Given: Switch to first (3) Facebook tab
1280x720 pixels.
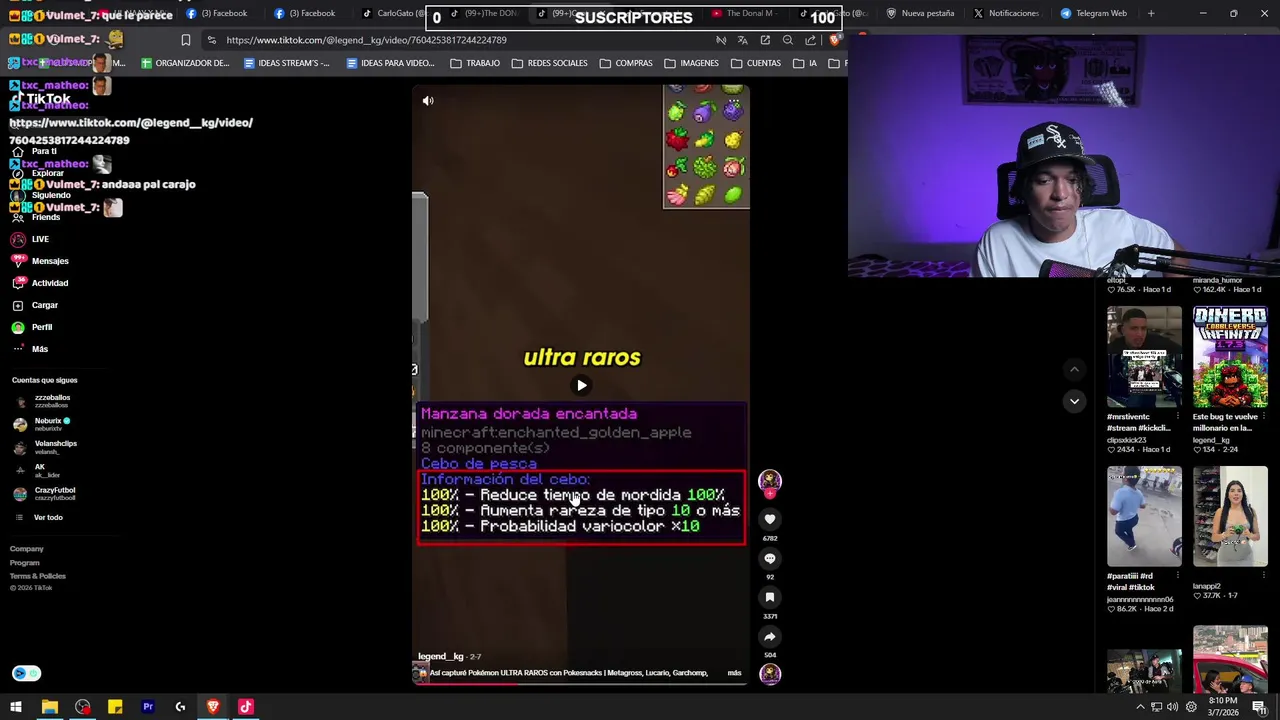Looking at the screenshot, I should point(217,14).
